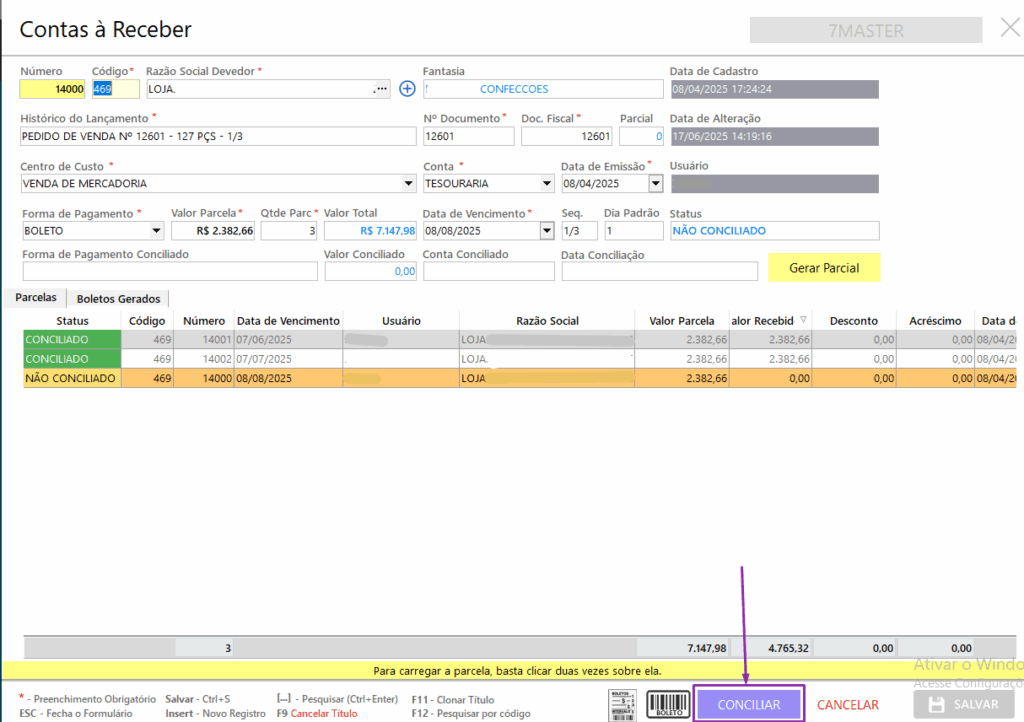The image size is (1024, 722).
Task: Open the Conta dropdown showing TESOURARIA
Action: 546,184
